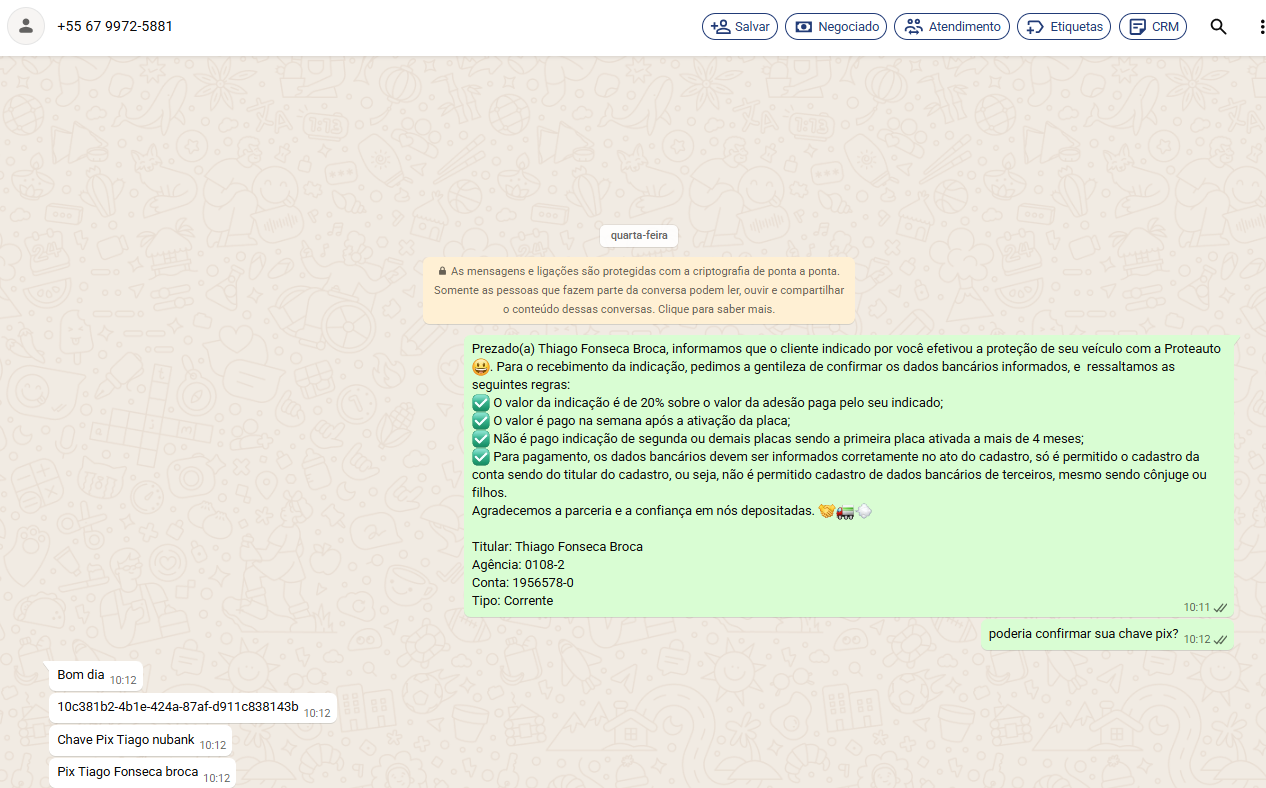Viewport: 1266px width, 788px height.
Task: Select the "Chave Pix Tiago nubank" message
Action: click(126, 740)
